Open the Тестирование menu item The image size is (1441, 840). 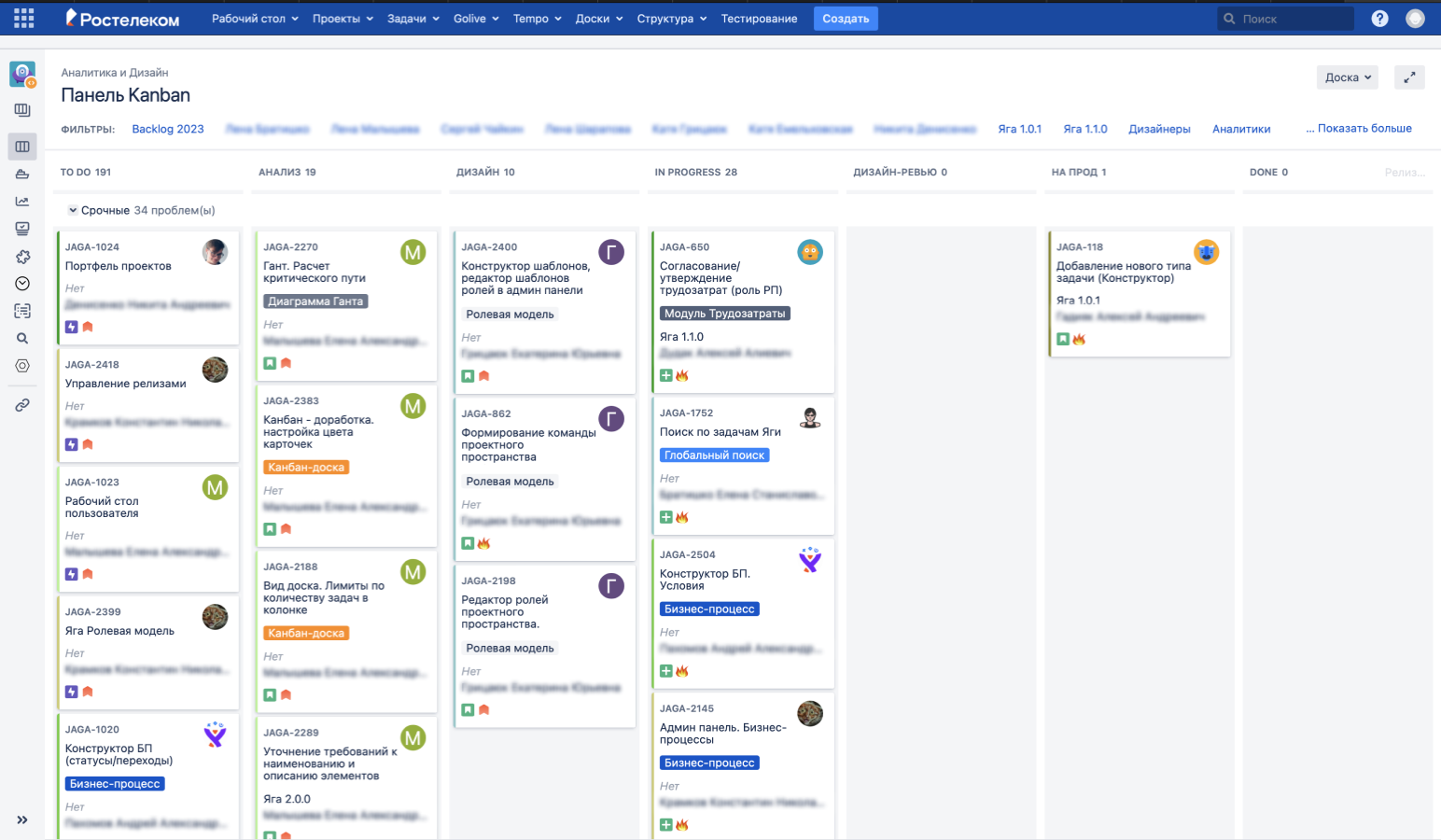(759, 19)
